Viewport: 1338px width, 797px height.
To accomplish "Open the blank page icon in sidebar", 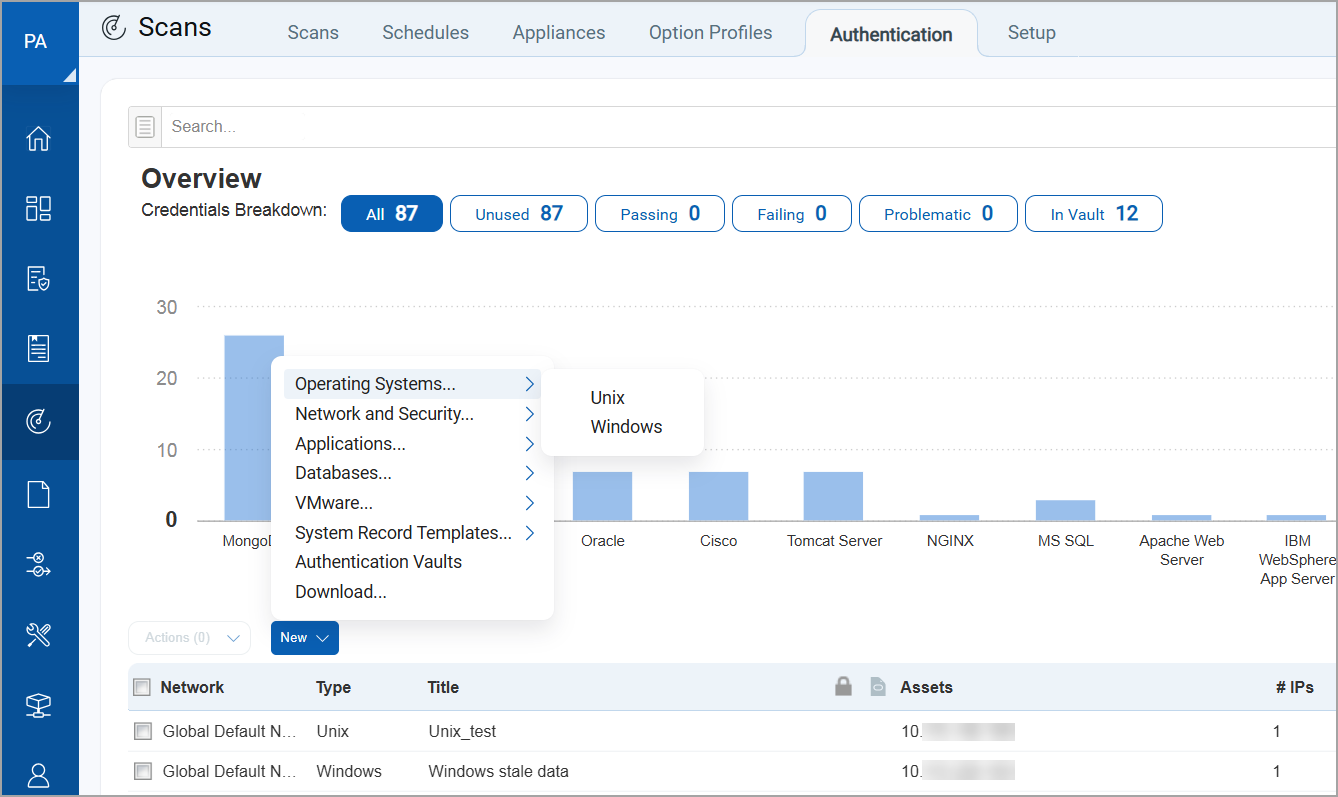I will [38, 494].
